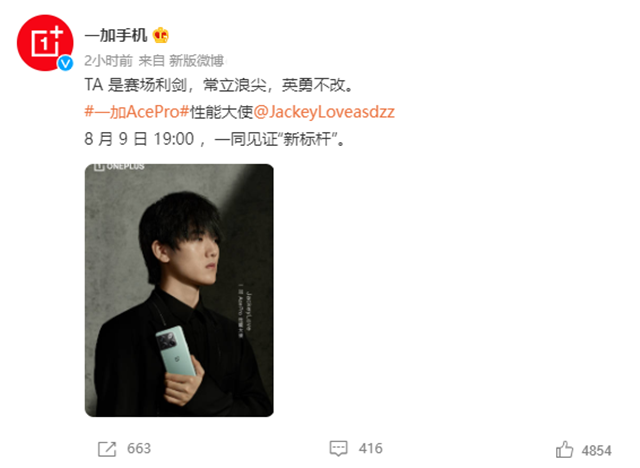Click the blue verified badge on avatar
Viewport: 640px width, 468px height.
click(65, 63)
